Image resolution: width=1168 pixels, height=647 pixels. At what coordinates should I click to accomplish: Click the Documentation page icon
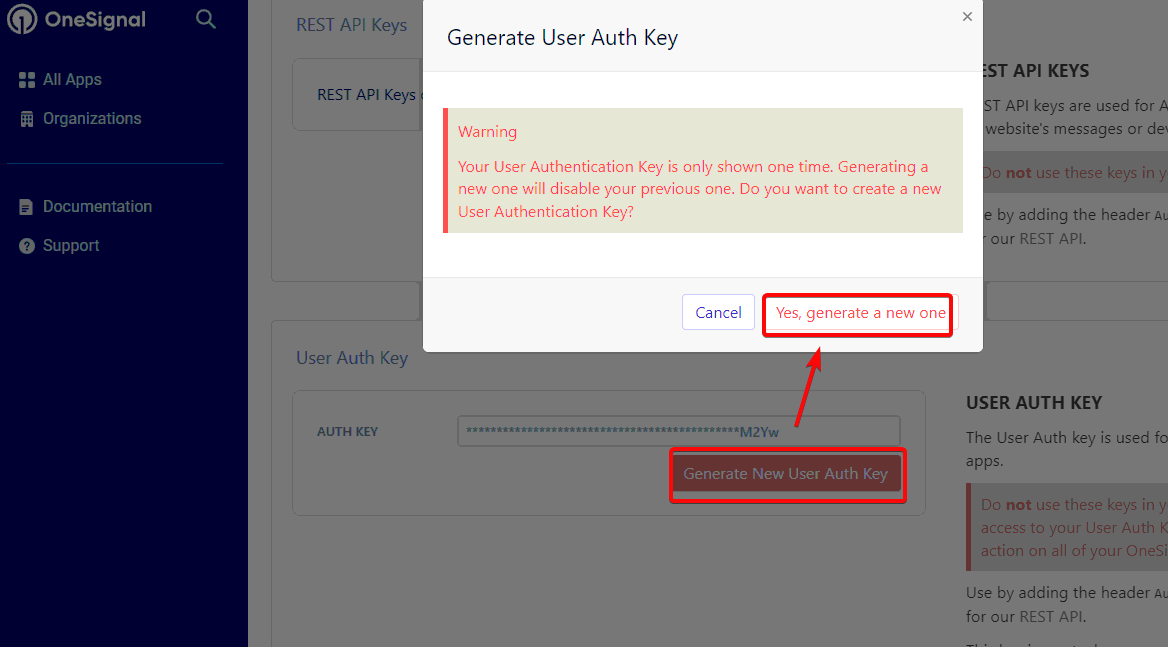pyautogui.click(x=26, y=207)
